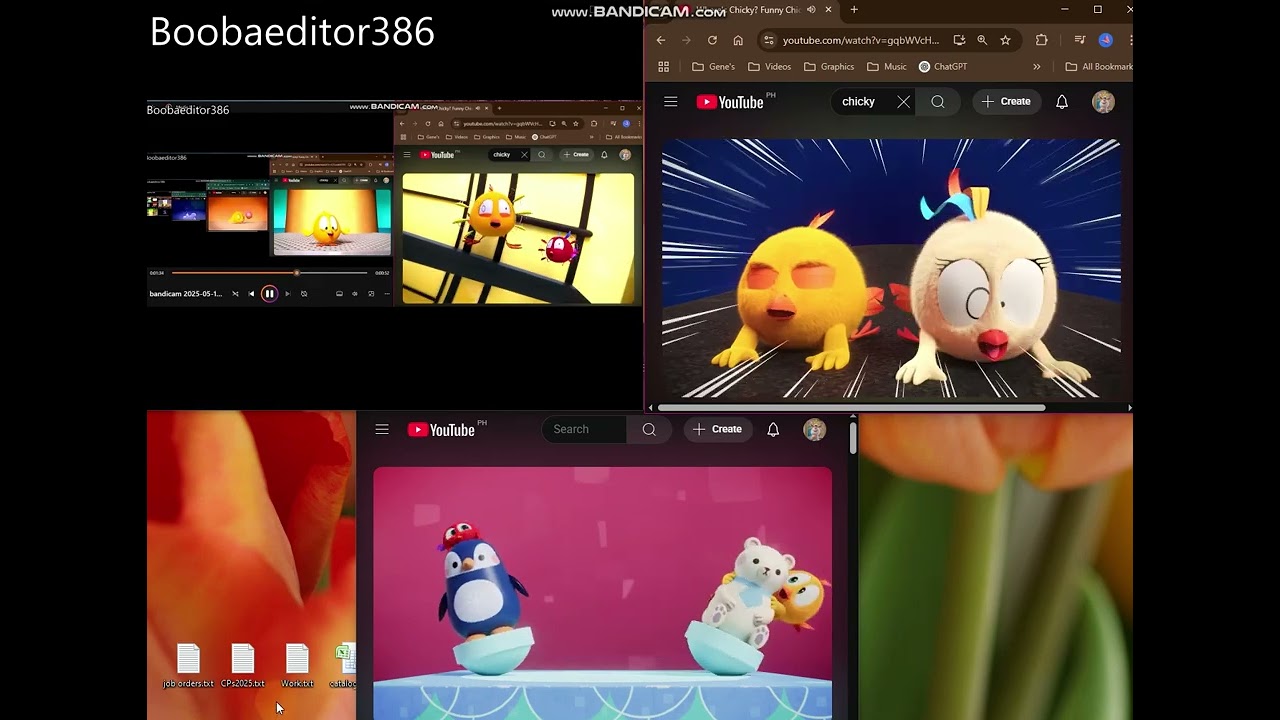Pause playback in the bandicam media player
The image size is (1280, 720).
pyautogui.click(x=269, y=294)
